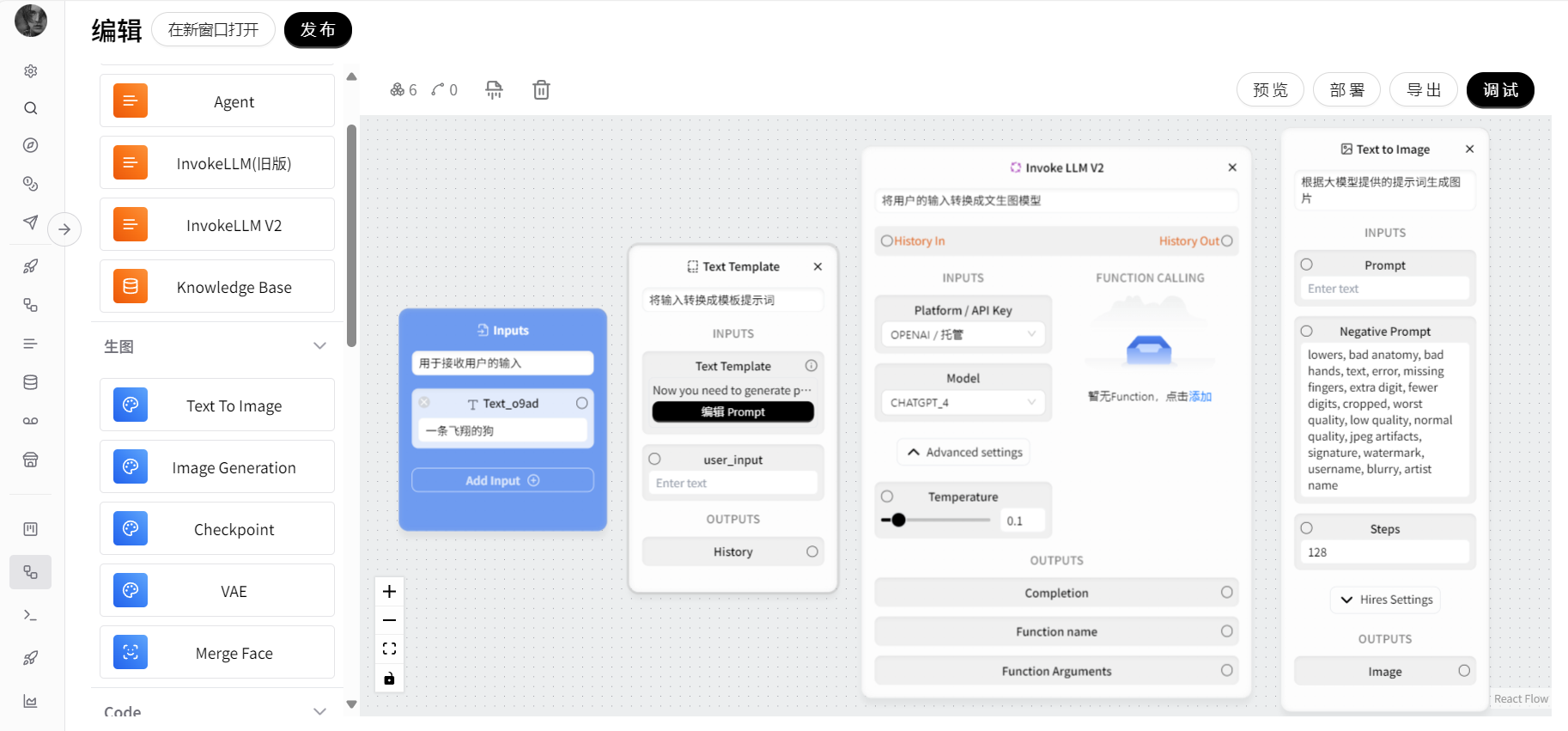This screenshot has height=731, width=1568.
Task: Select the user_input connection handle
Action: tap(654, 459)
